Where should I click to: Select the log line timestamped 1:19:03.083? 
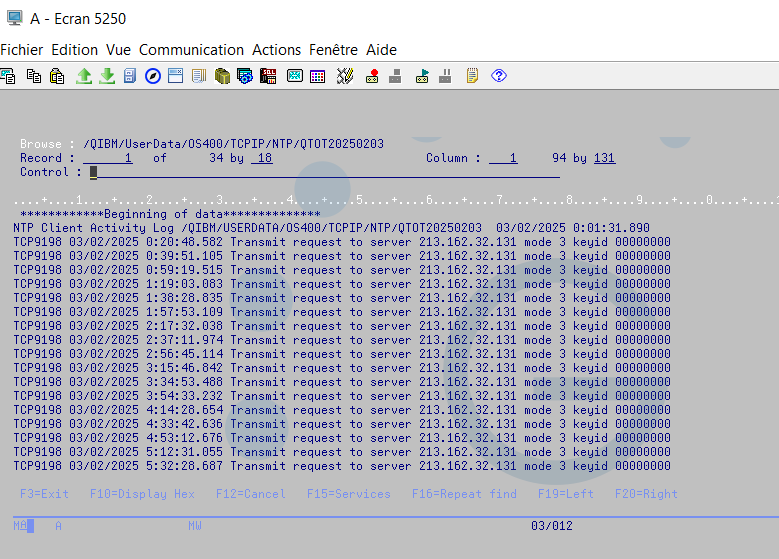[x=342, y=284]
